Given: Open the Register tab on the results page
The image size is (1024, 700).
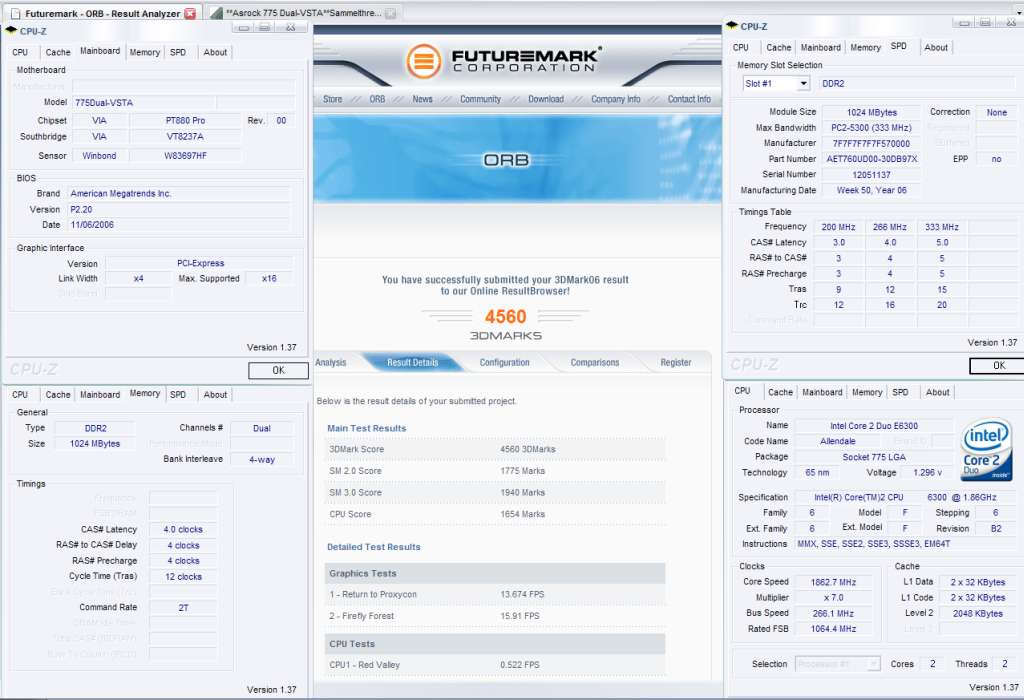Looking at the screenshot, I should tap(676, 362).
